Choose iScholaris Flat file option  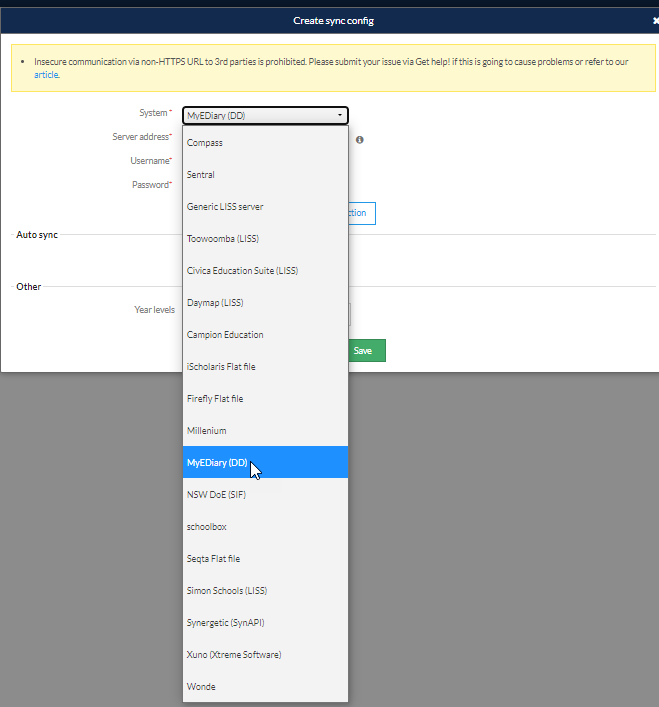click(x=265, y=367)
